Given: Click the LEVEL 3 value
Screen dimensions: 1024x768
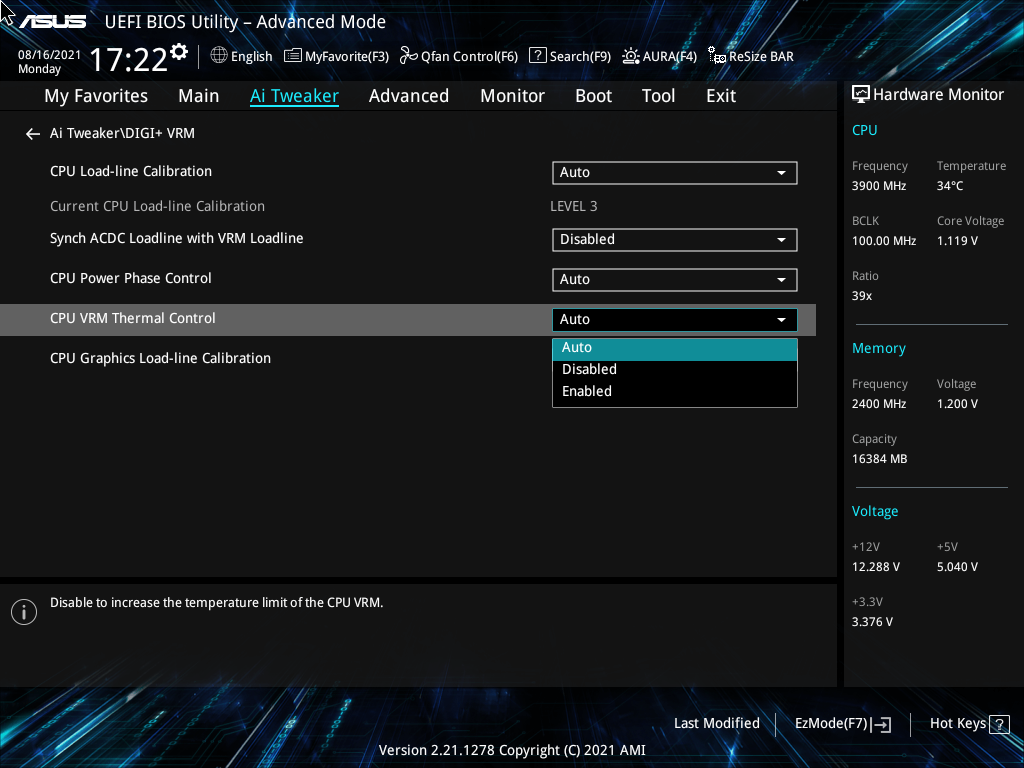Looking at the screenshot, I should tap(573, 206).
